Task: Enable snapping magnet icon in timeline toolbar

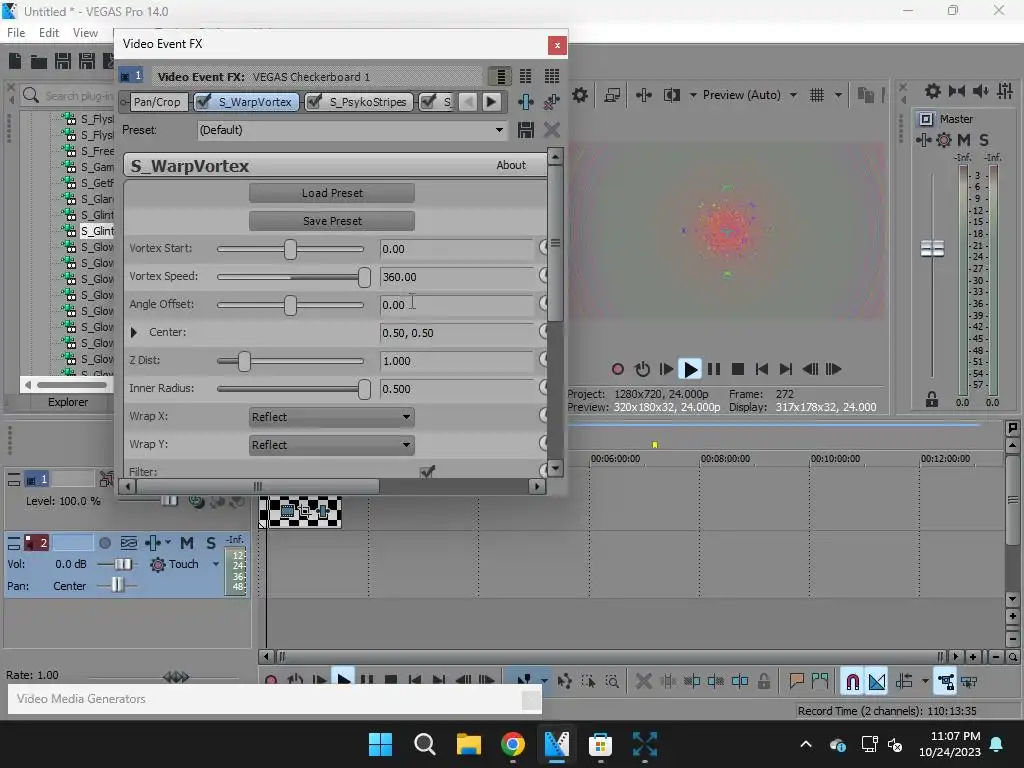Action: click(x=852, y=682)
